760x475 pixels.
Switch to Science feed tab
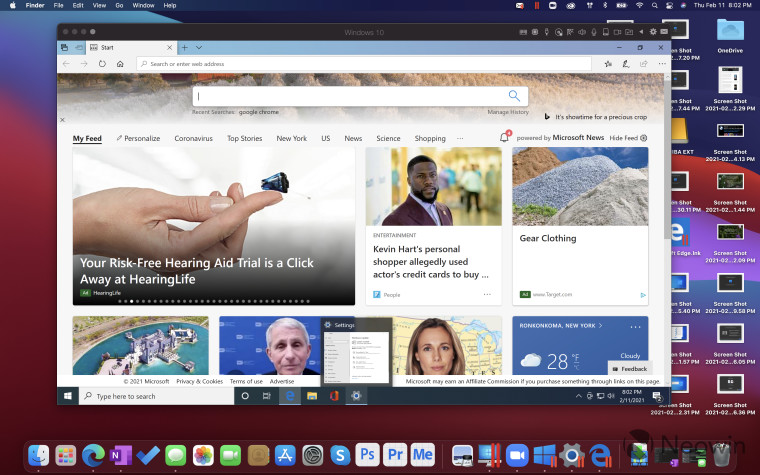click(388, 138)
